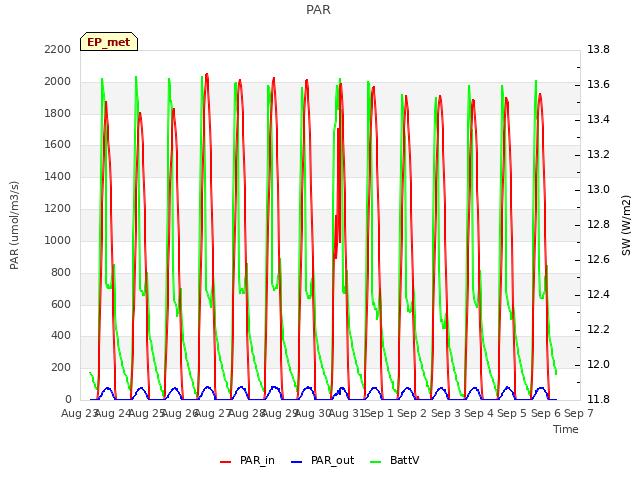Viewport: 640px width, 480px height.
Task: Click the 400 left axis value
Action: tap(61, 336)
